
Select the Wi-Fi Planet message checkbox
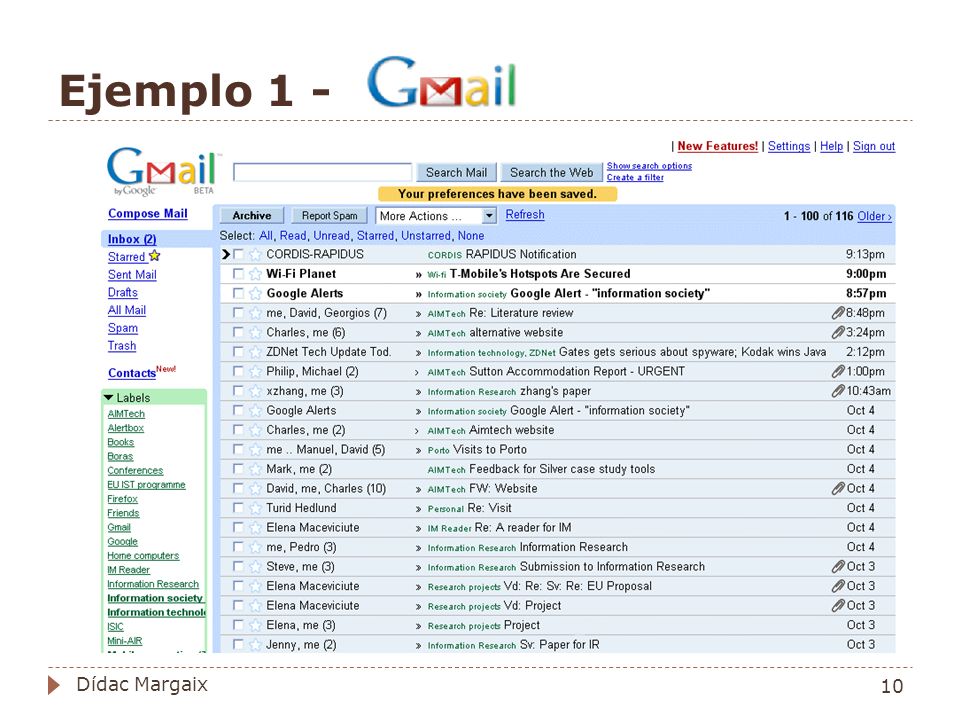pyautogui.click(x=238, y=274)
